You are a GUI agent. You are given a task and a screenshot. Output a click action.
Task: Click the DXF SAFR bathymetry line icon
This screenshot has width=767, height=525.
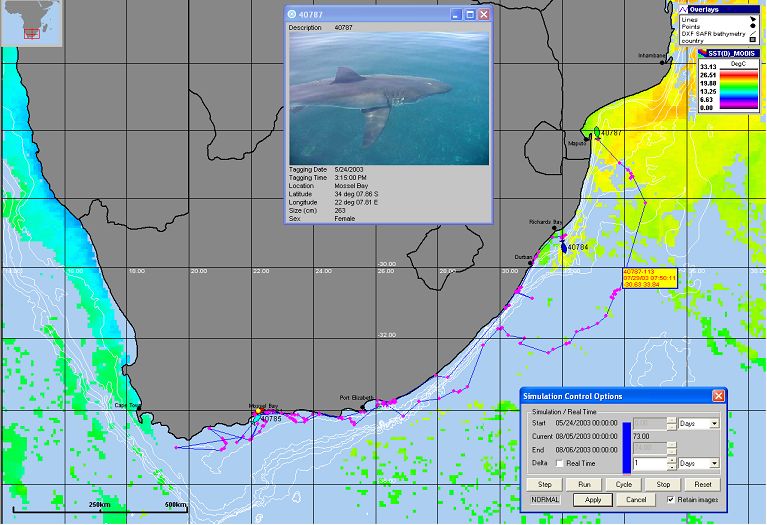click(750, 33)
